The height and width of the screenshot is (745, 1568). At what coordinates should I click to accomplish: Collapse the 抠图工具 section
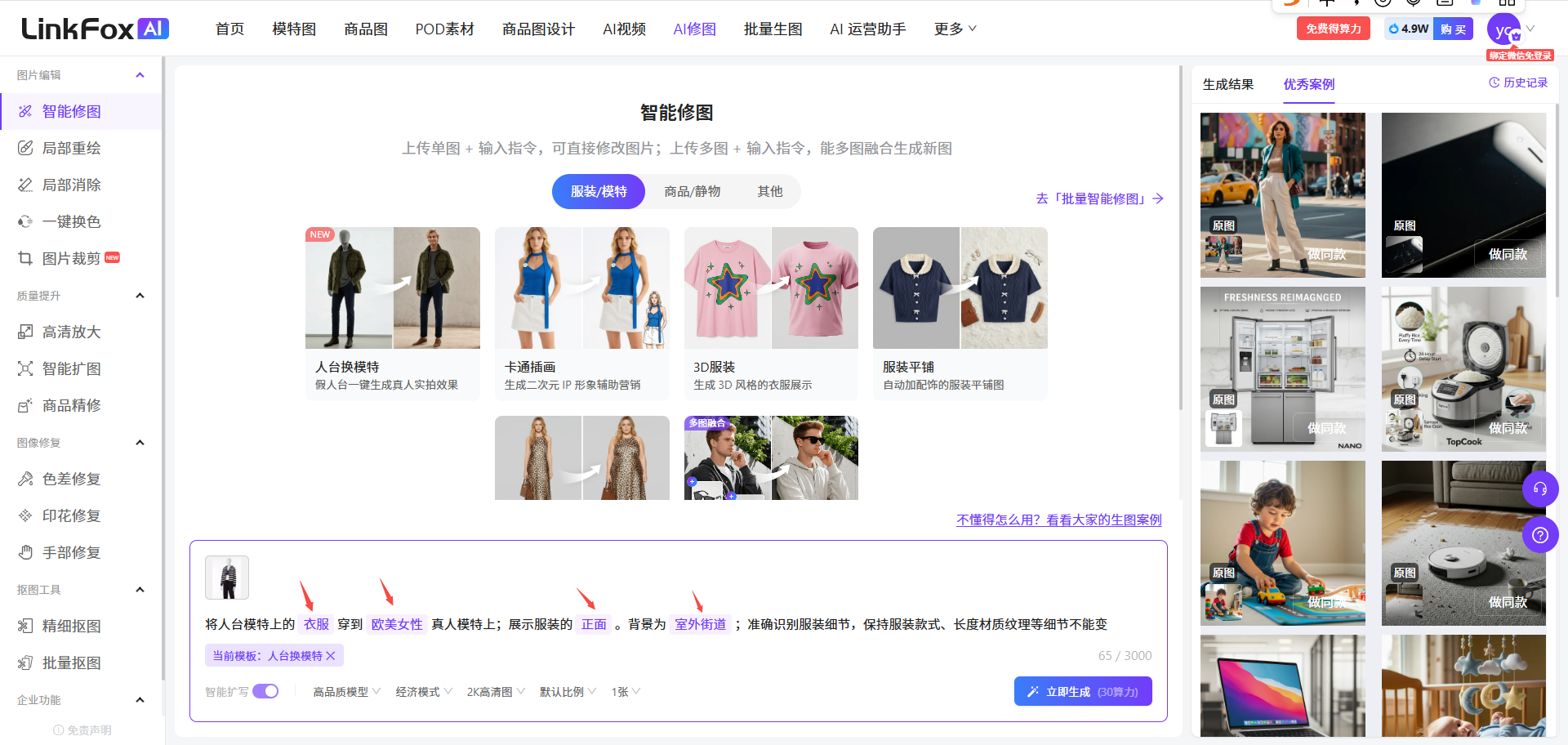click(x=140, y=590)
